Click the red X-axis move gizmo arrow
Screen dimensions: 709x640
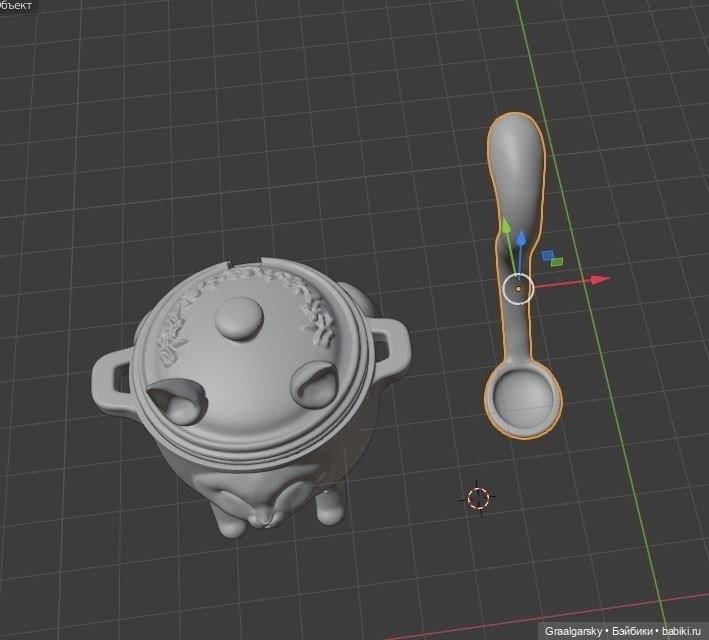(x=600, y=280)
